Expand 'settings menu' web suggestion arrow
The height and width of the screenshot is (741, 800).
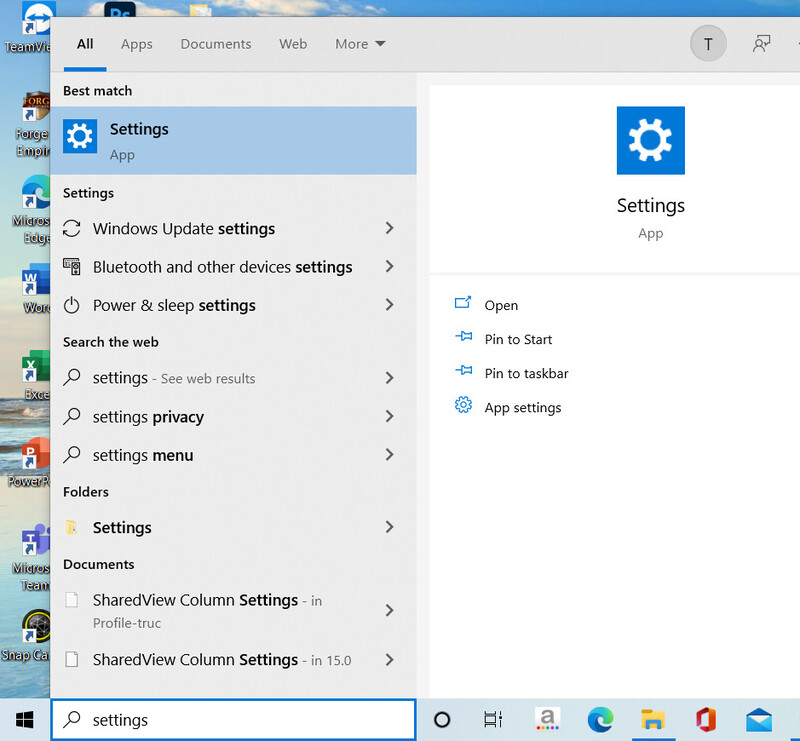(389, 455)
